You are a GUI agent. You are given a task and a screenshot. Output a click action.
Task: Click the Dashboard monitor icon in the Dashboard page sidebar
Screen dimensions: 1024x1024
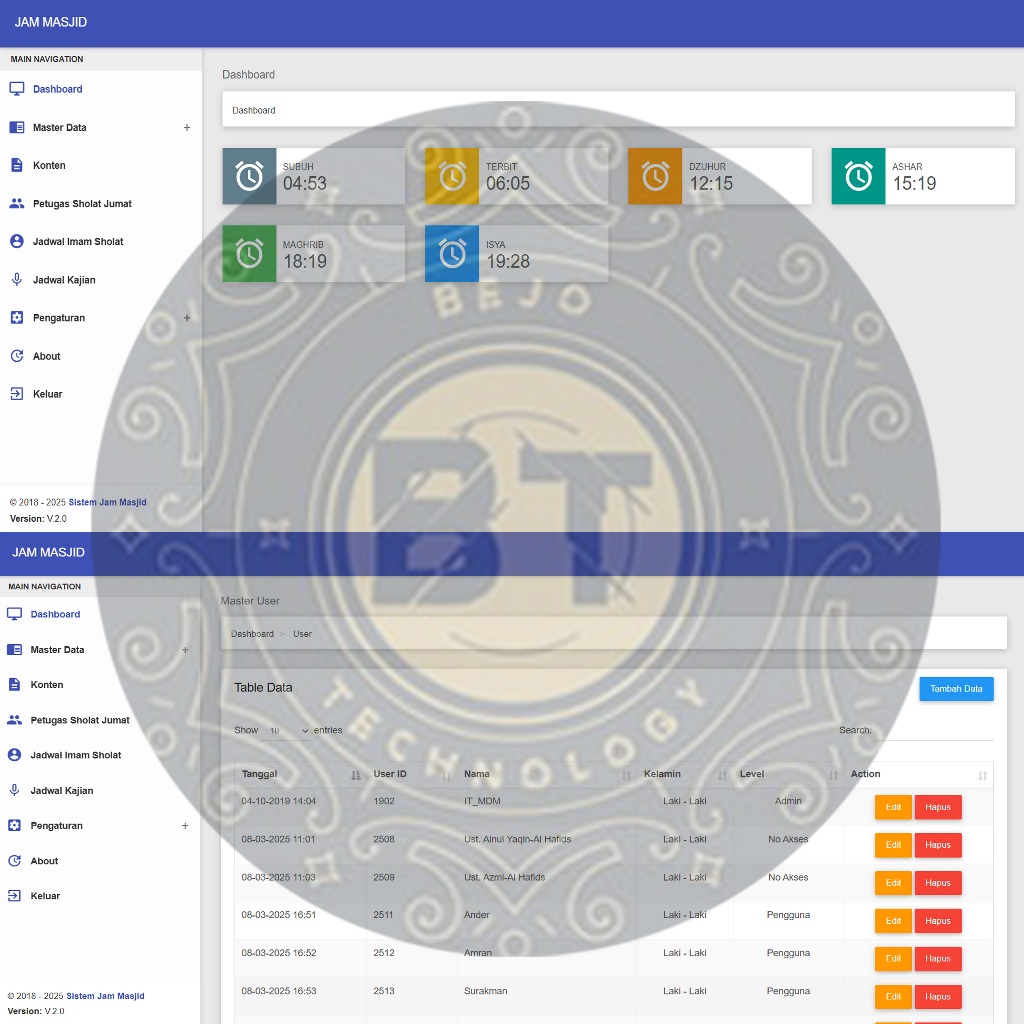(x=17, y=89)
